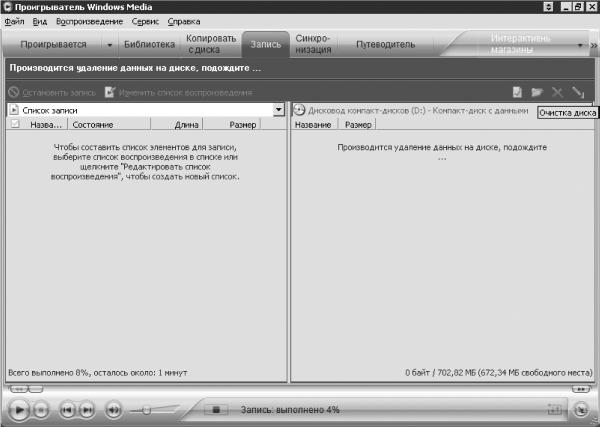600x427 pixels.
Task: Stop the burn using square stop icon
Action: point(216,410)
